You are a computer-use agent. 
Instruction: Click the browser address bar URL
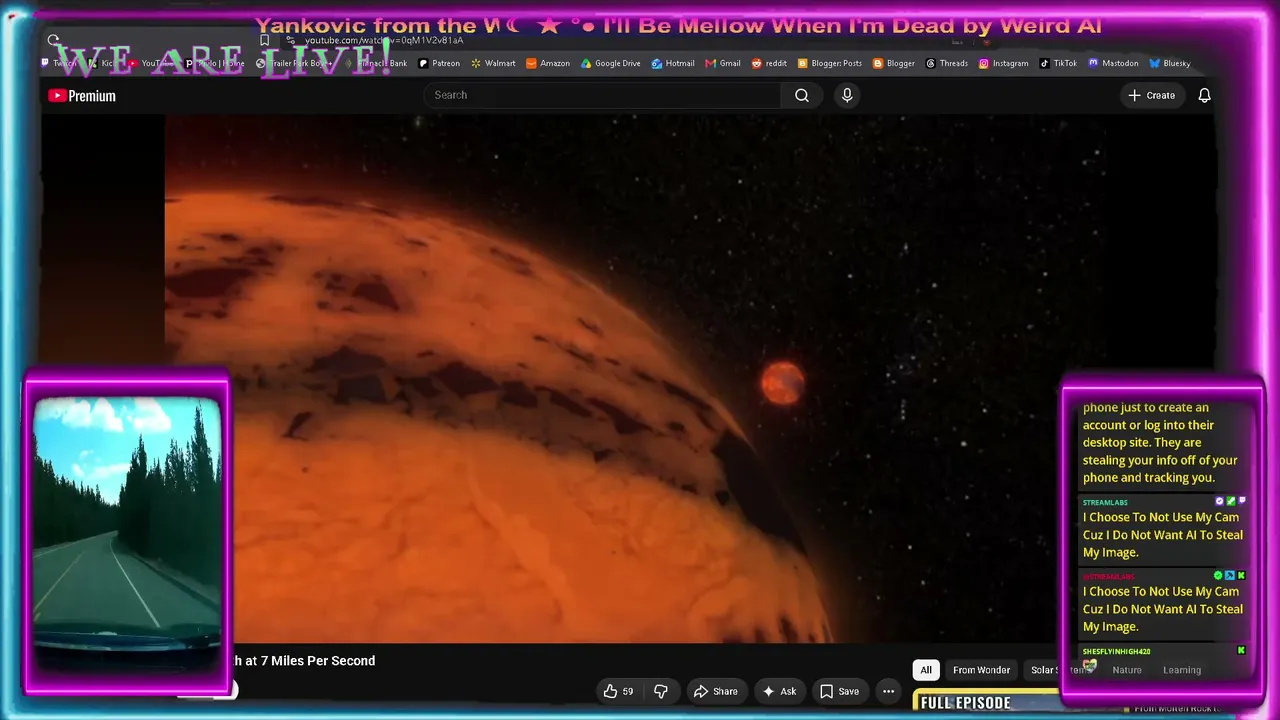[384, 40]
